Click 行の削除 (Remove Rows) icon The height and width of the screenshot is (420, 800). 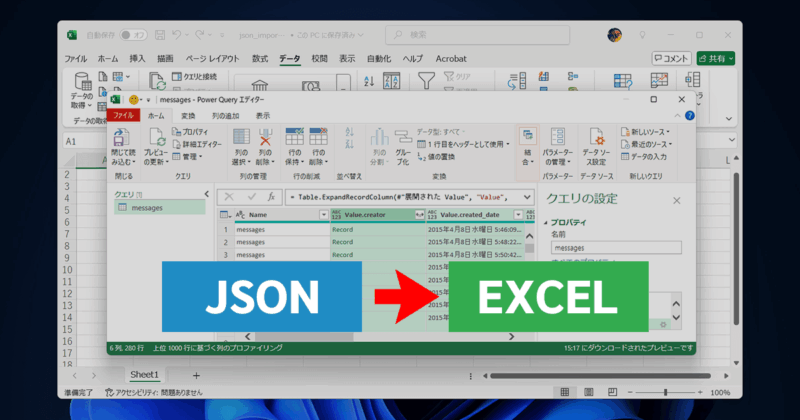click(x=318, y=137)
